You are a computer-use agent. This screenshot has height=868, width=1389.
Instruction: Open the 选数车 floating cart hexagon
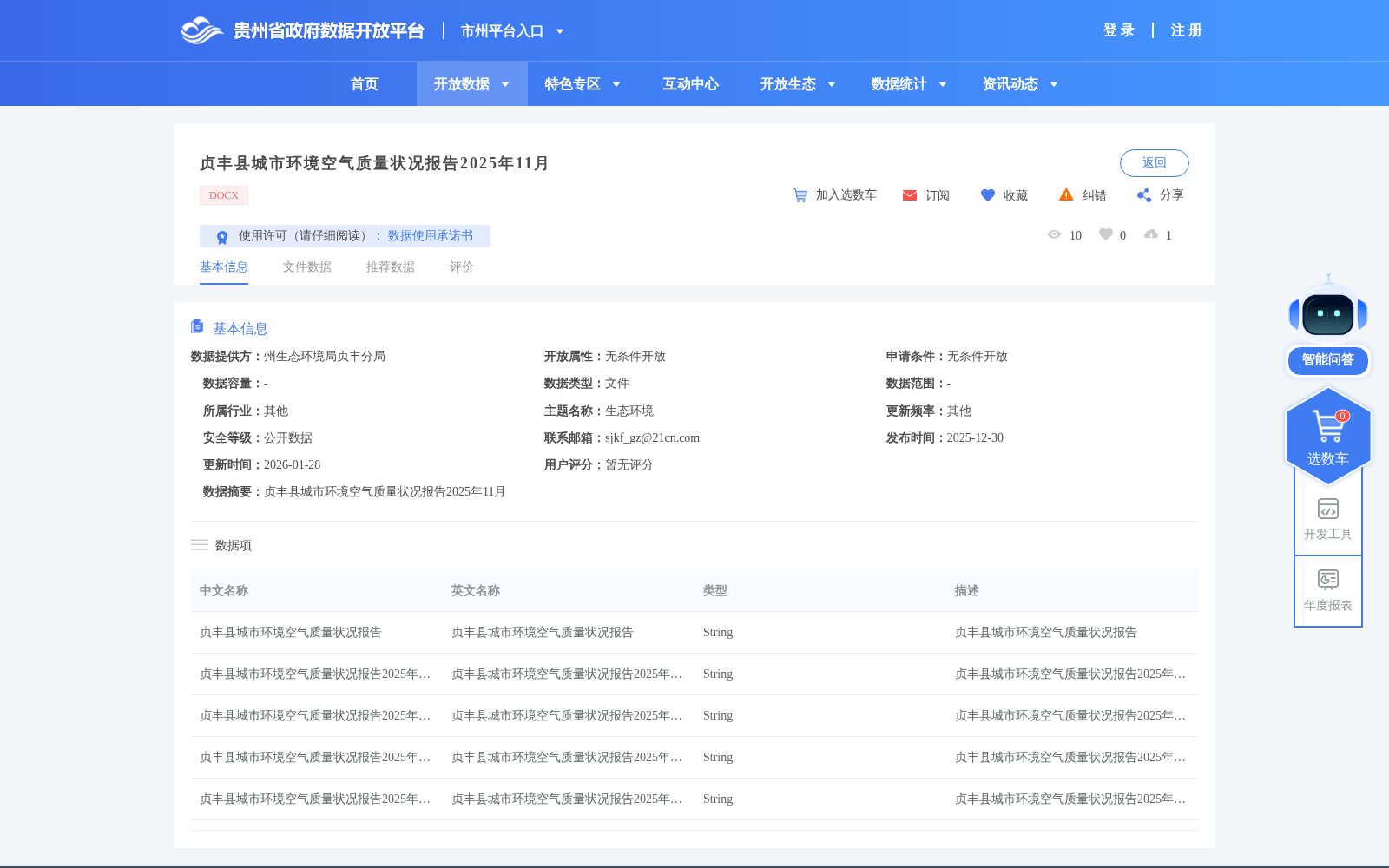(x=1328, y=437)
